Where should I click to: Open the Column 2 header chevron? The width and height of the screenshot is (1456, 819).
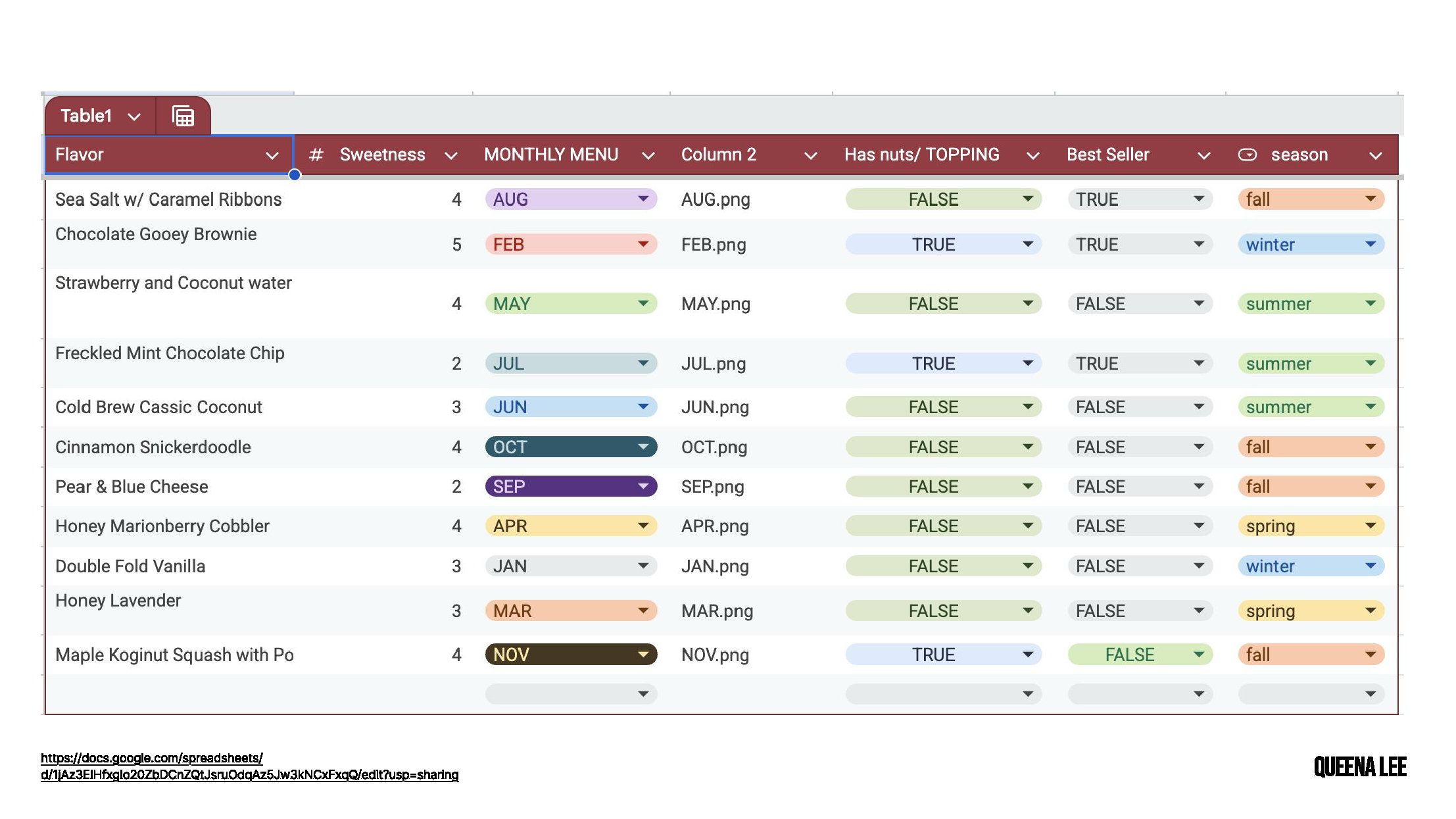tap(810, 156)
